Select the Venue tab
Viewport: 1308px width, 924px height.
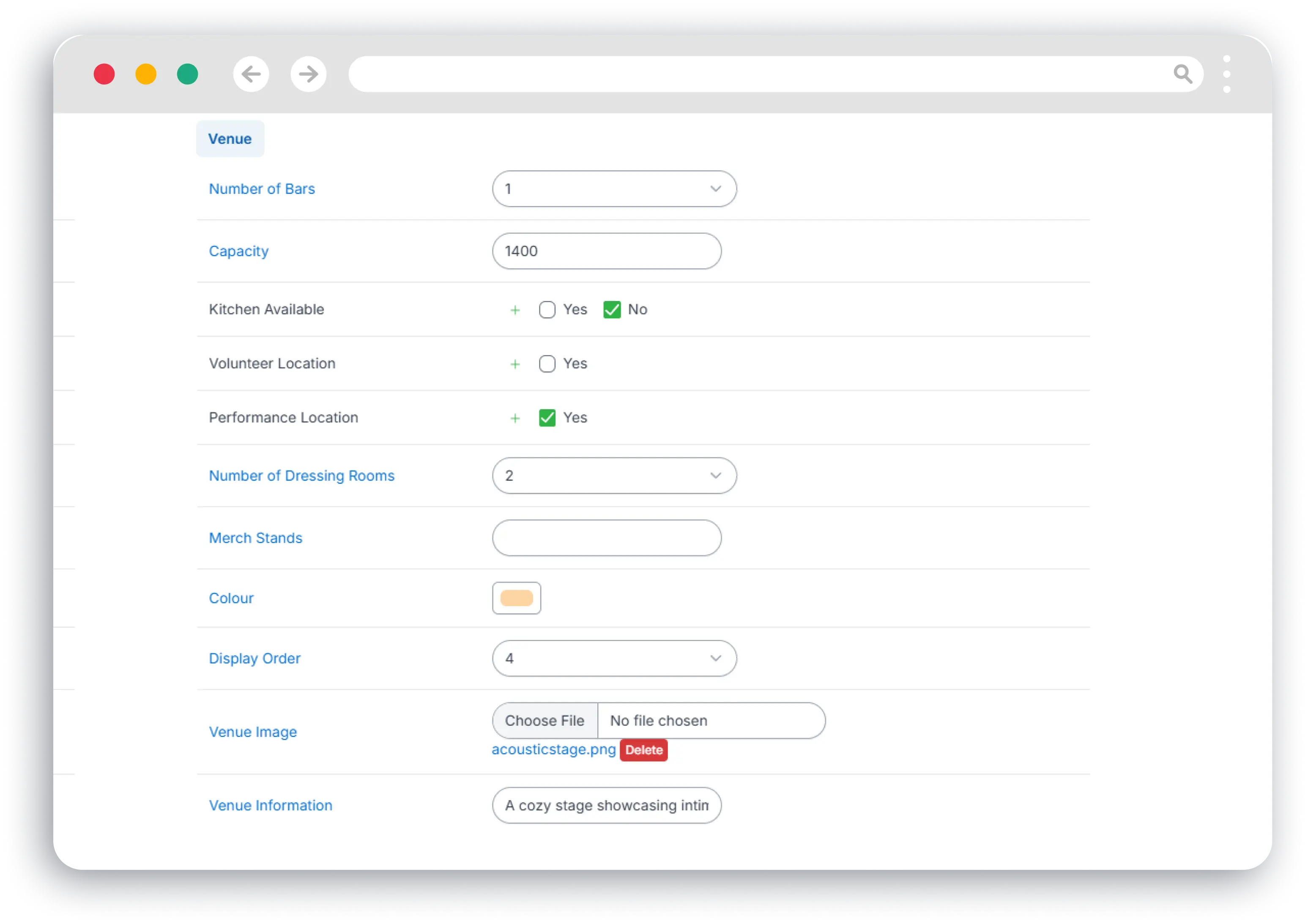pyautogui.click(x=230, y=138)
